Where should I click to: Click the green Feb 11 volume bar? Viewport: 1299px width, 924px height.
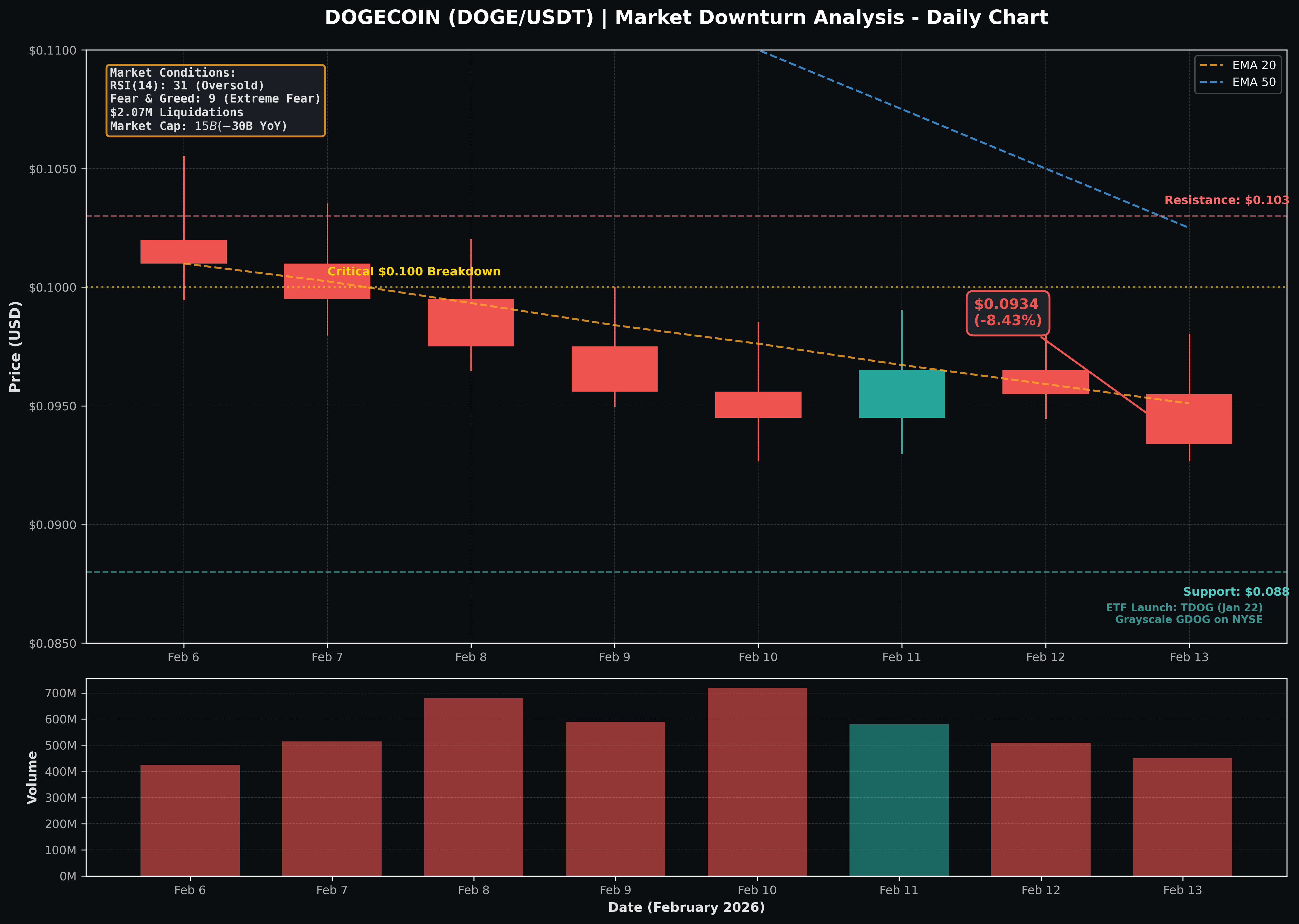(x=898, y=800)
